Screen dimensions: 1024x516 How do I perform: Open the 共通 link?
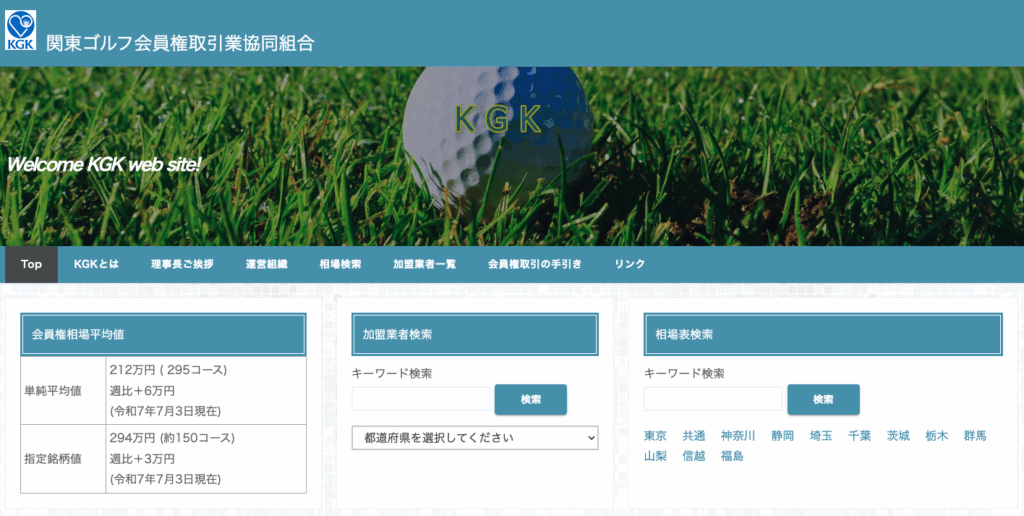click(694, 436)
